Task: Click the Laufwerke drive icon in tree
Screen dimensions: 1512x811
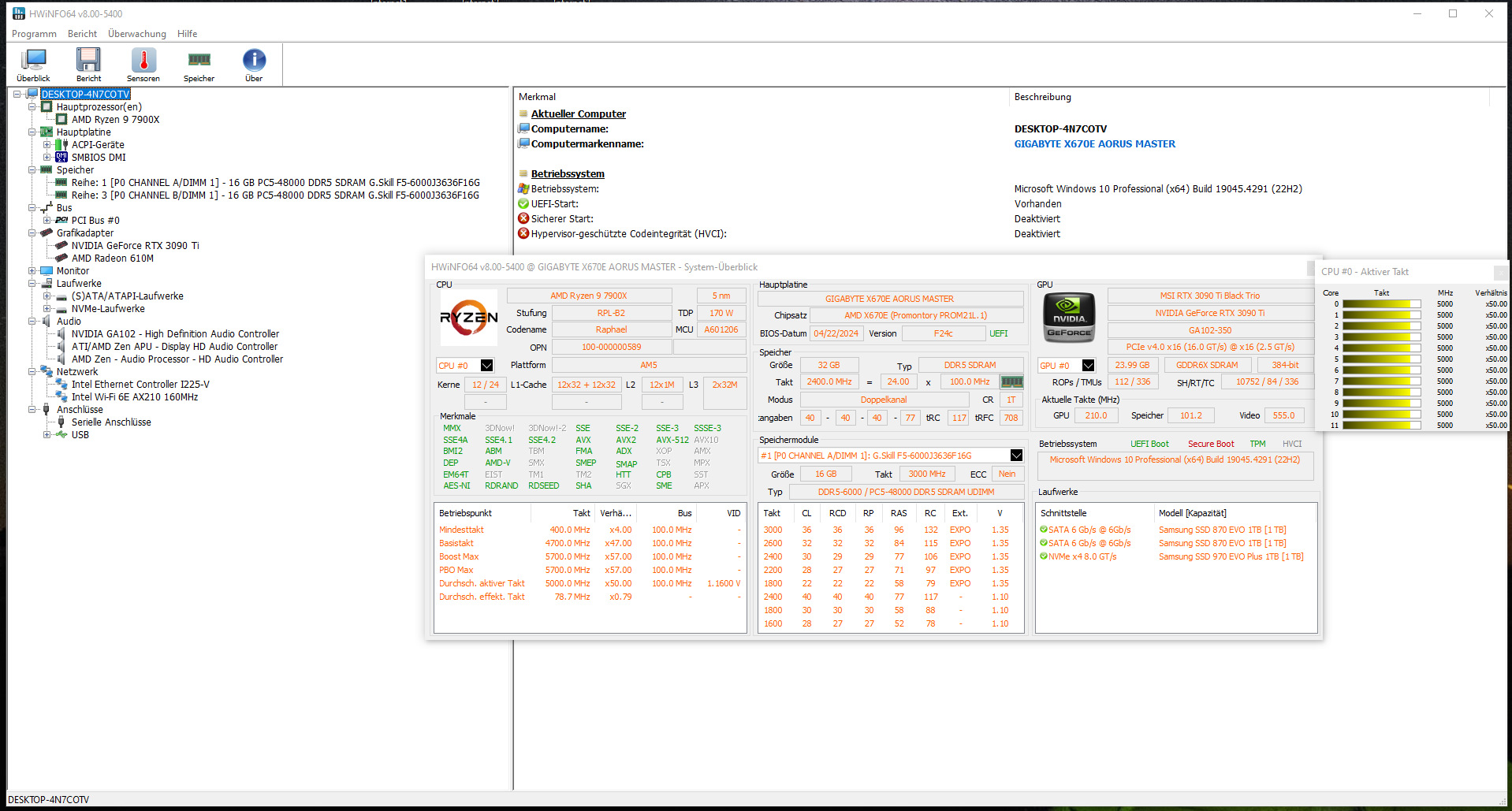Action: tap(47, 283)
